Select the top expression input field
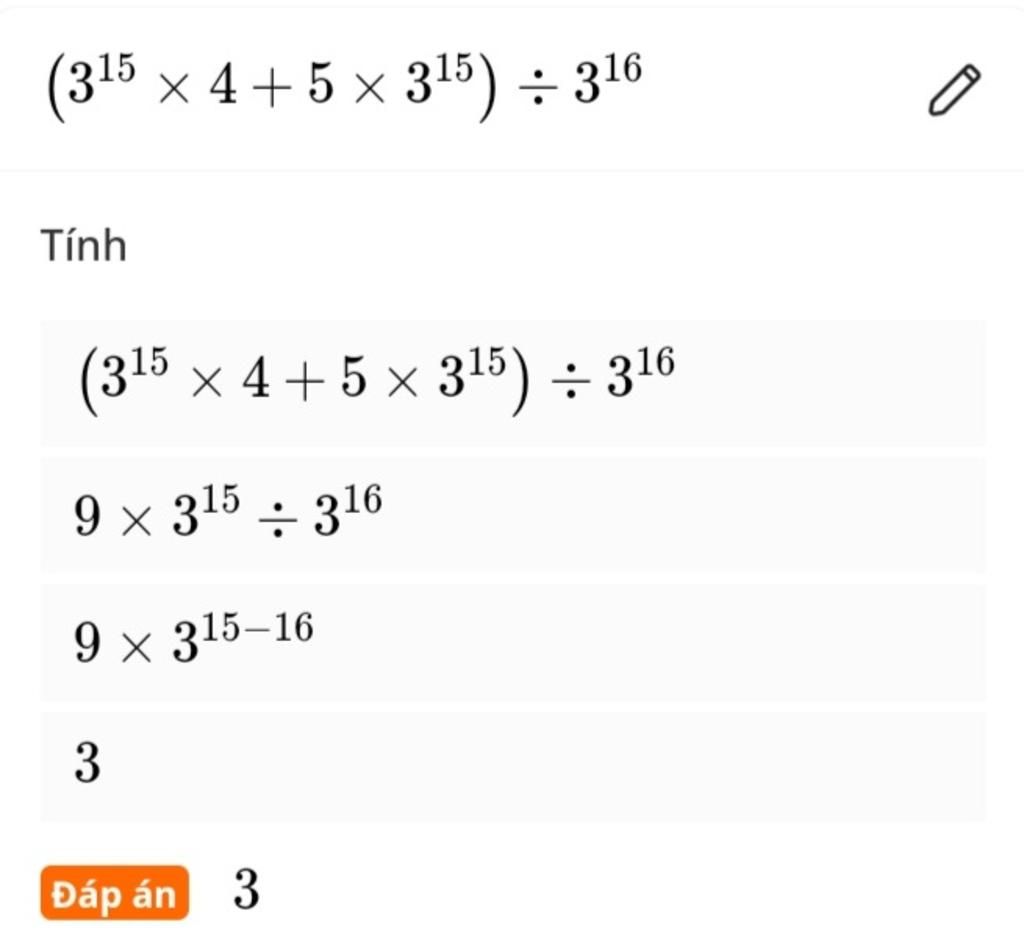This screenshot has width=1024, height=947. click(x=512, y=89)
